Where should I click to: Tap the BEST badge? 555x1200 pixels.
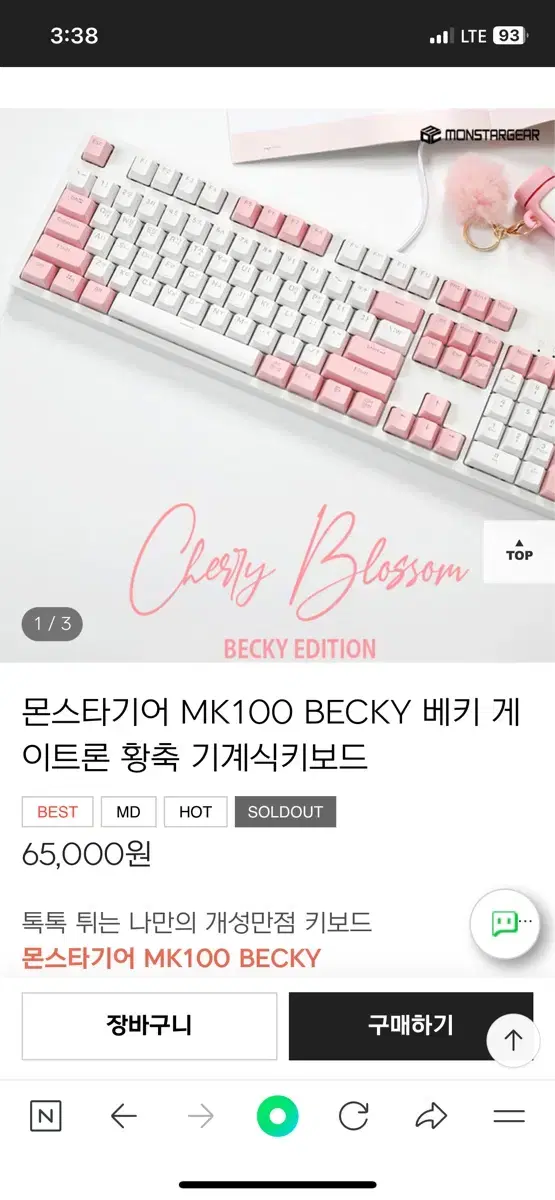[57, 812]
